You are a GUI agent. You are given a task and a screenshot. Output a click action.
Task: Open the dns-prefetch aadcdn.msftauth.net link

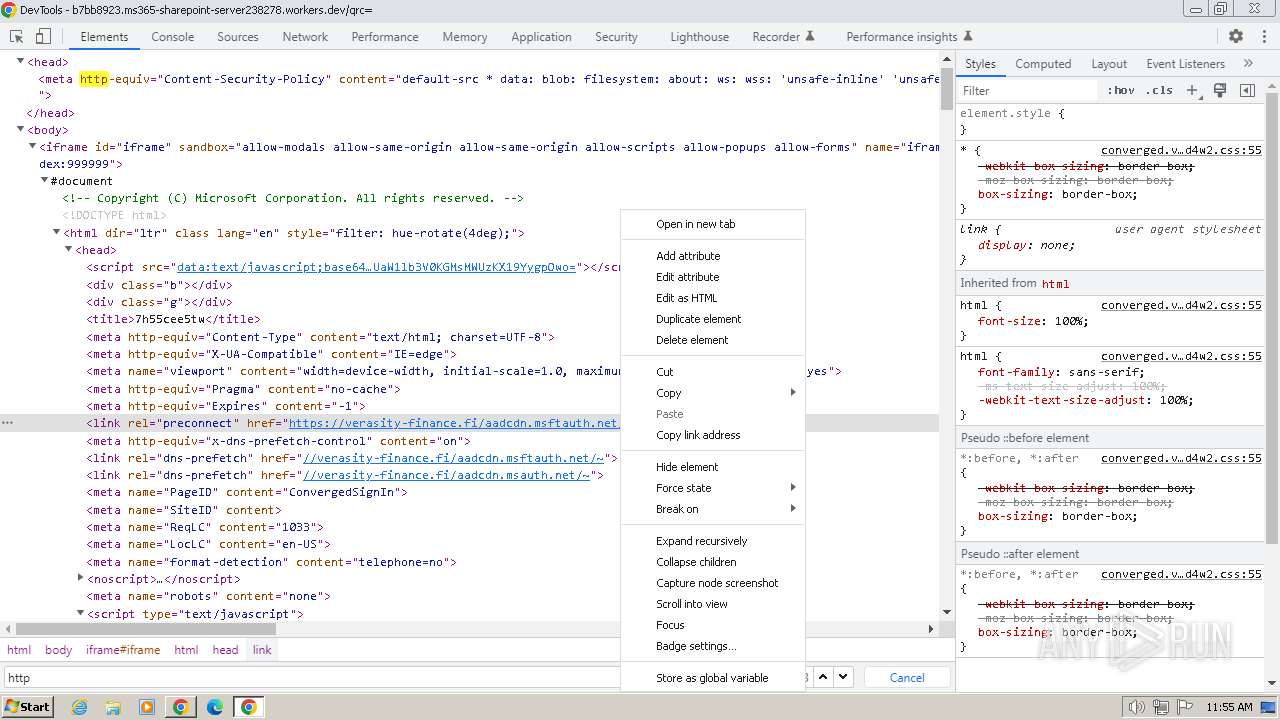[x=453, y=458]
